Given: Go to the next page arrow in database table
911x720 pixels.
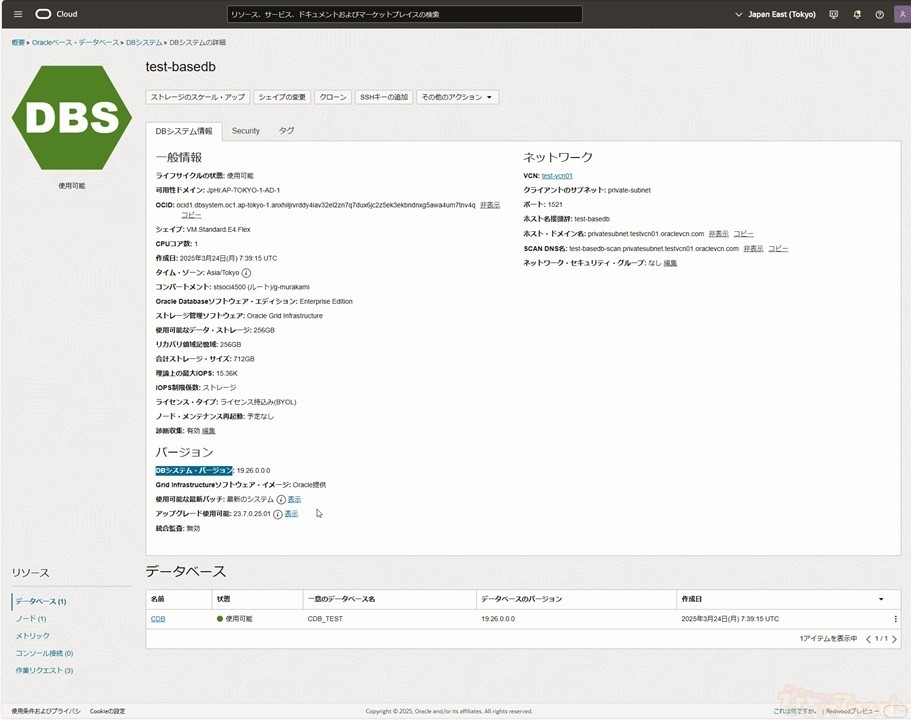Looking at the screenshot, I should (x=894, y=639).
